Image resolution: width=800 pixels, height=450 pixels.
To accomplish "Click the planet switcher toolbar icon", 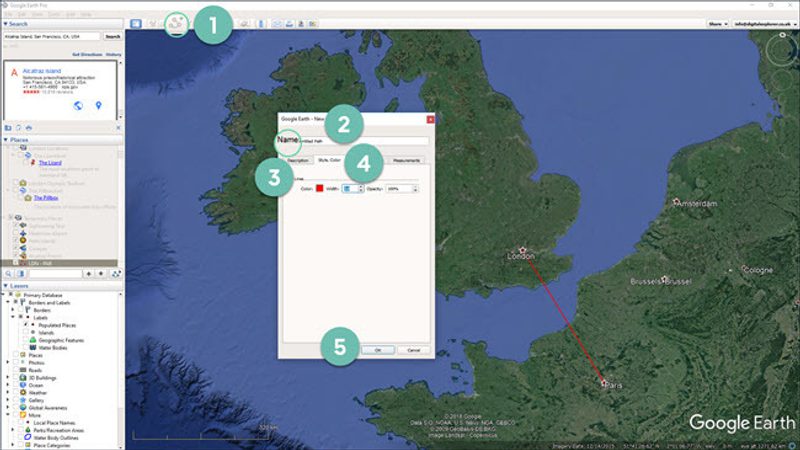I will click(x=245, y=23).
